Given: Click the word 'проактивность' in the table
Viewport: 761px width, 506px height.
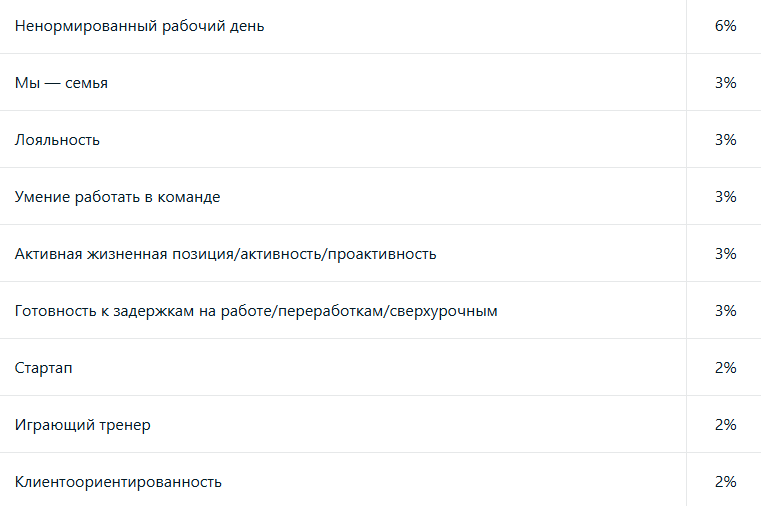Looking at the screenshot, I should [382, 254].
